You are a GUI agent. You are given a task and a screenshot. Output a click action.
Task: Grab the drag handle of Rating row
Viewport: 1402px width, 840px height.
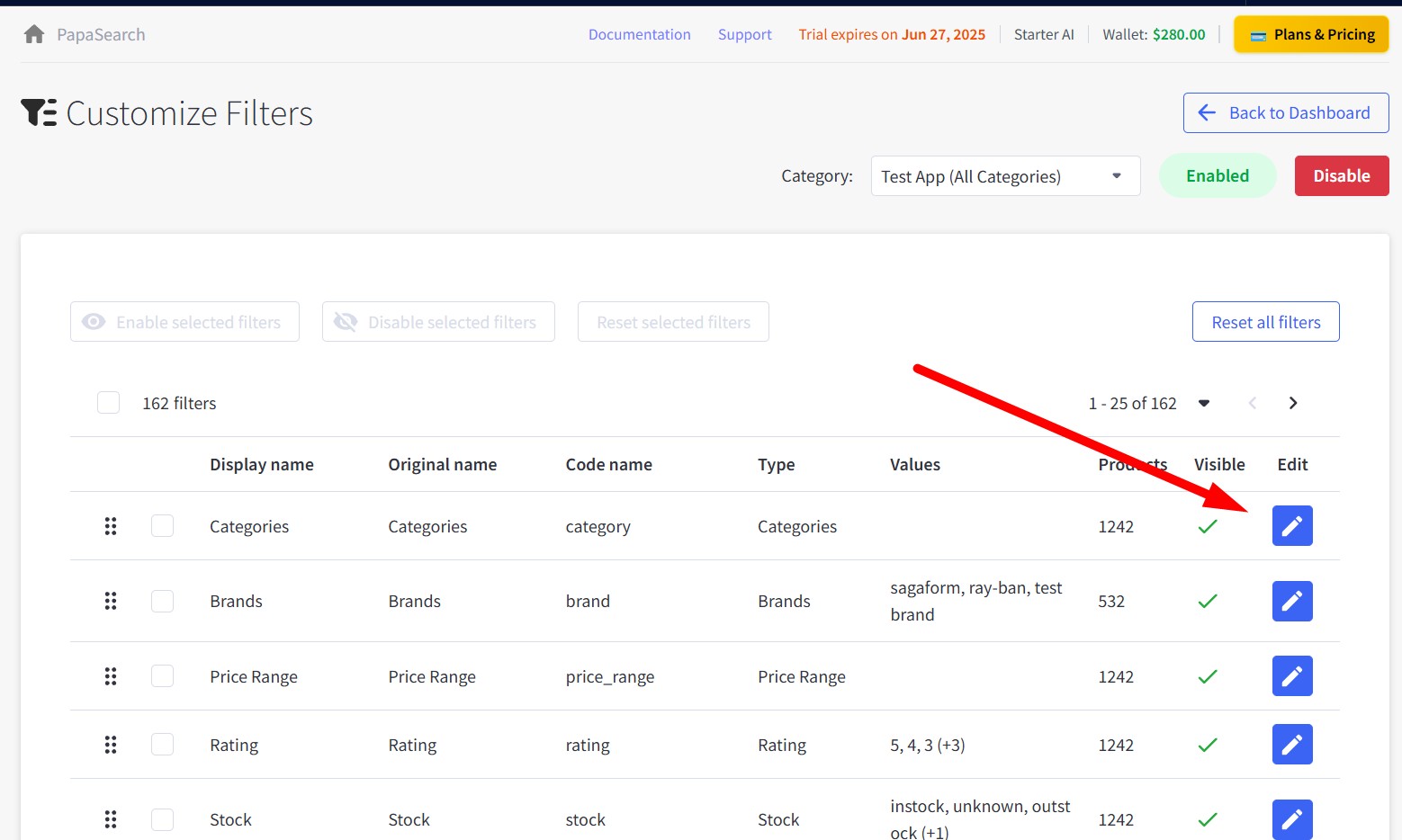tap(111, 745)
